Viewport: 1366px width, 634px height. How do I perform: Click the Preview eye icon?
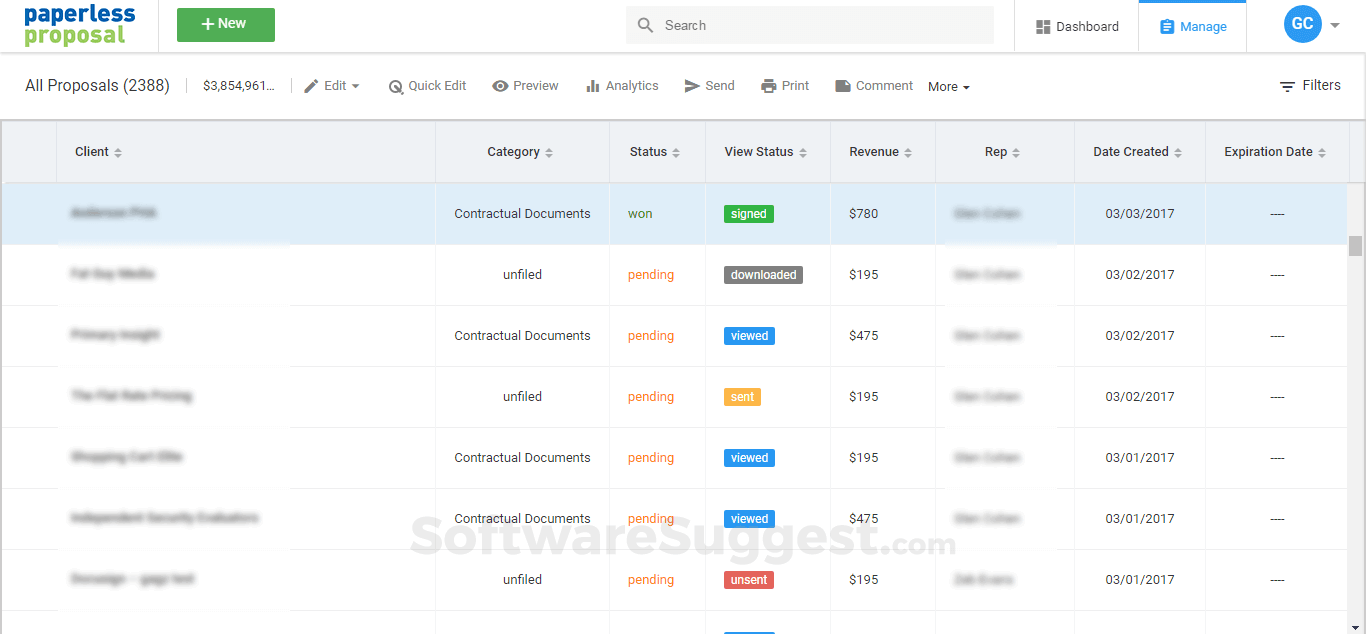[501, 86]
